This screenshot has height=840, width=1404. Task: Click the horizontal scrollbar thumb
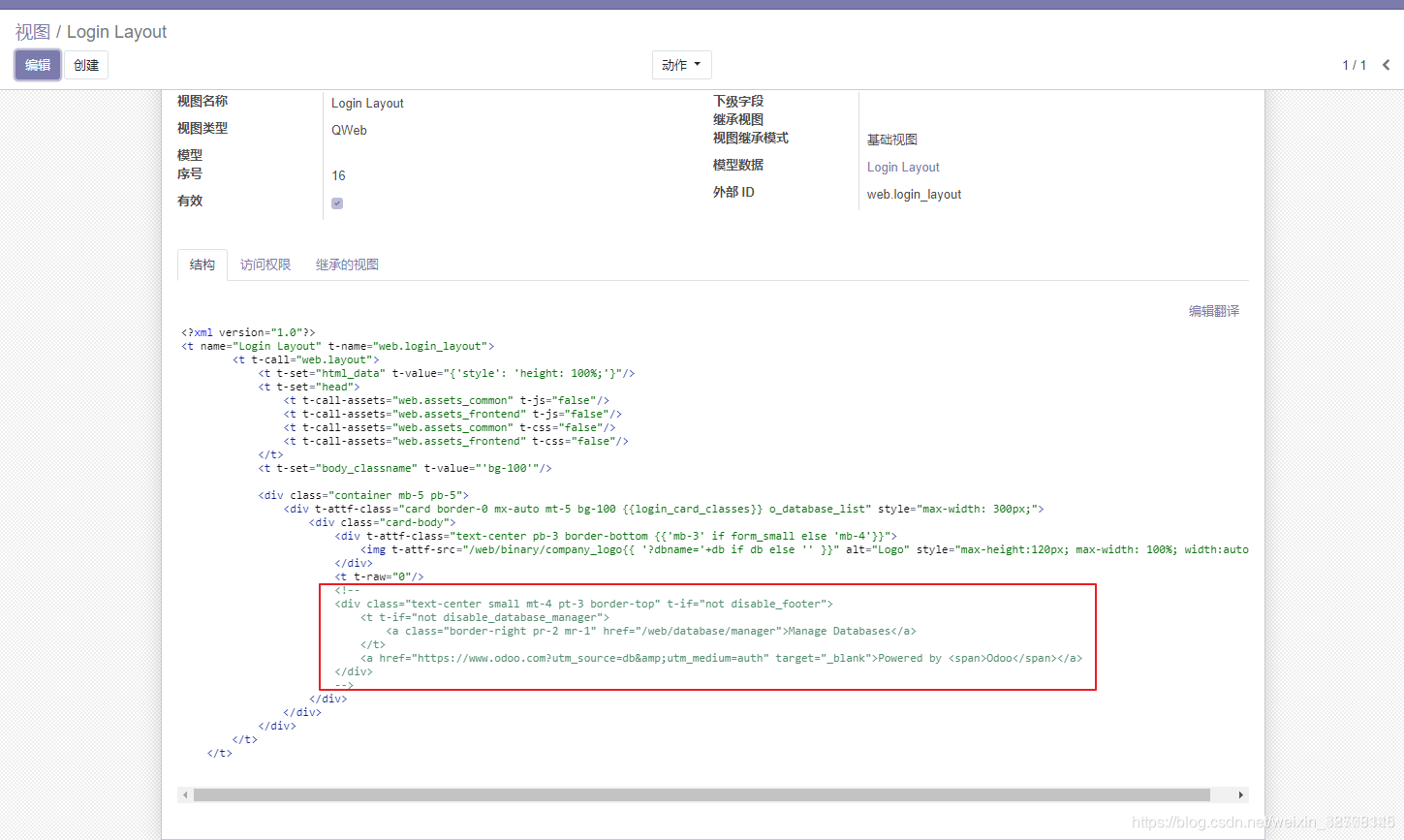click(702, 794)
